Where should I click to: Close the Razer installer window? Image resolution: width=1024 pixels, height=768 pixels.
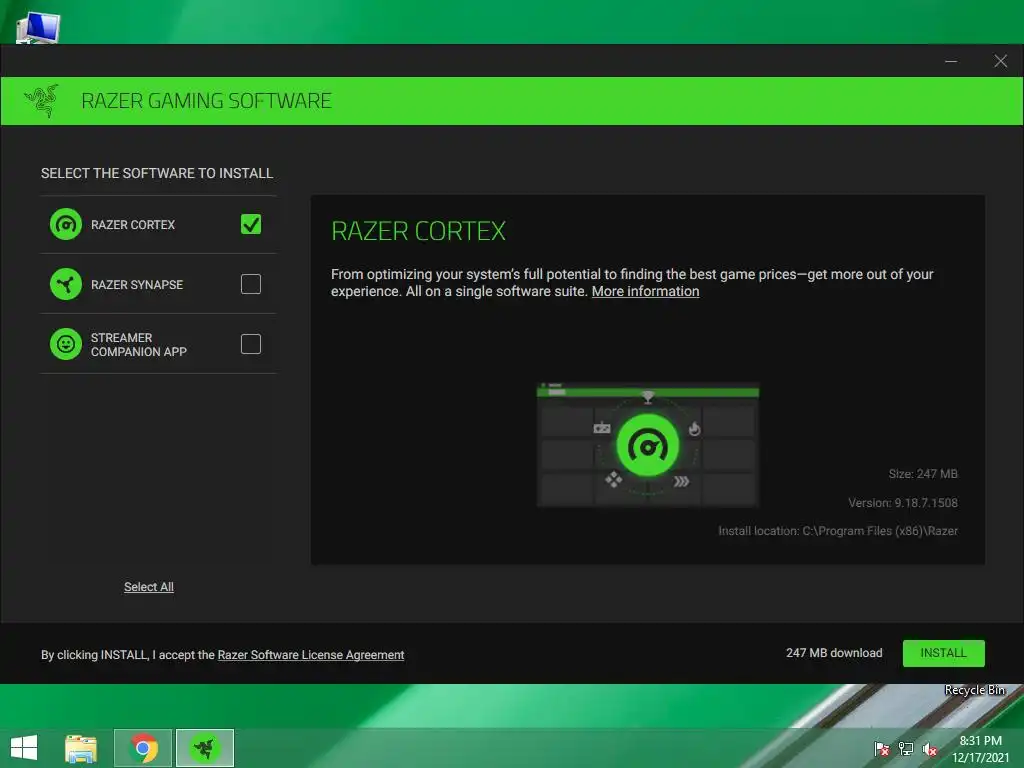[1000, 61]
